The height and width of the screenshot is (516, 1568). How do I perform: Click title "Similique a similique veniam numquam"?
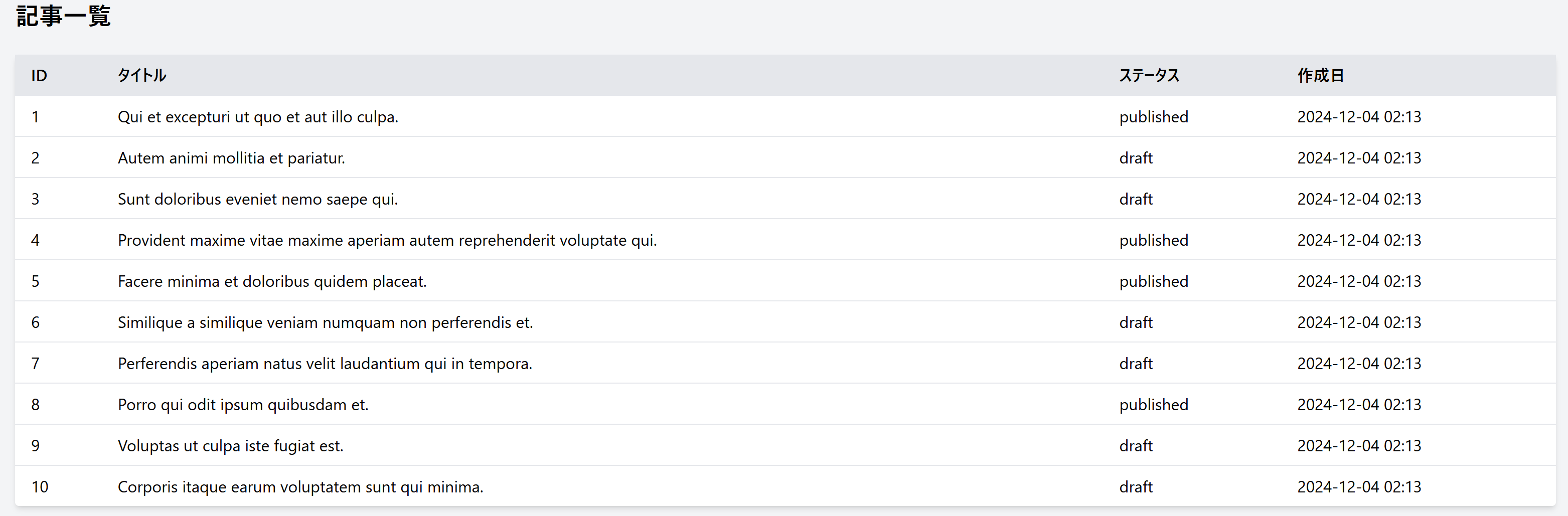click(x=325, y=322)
